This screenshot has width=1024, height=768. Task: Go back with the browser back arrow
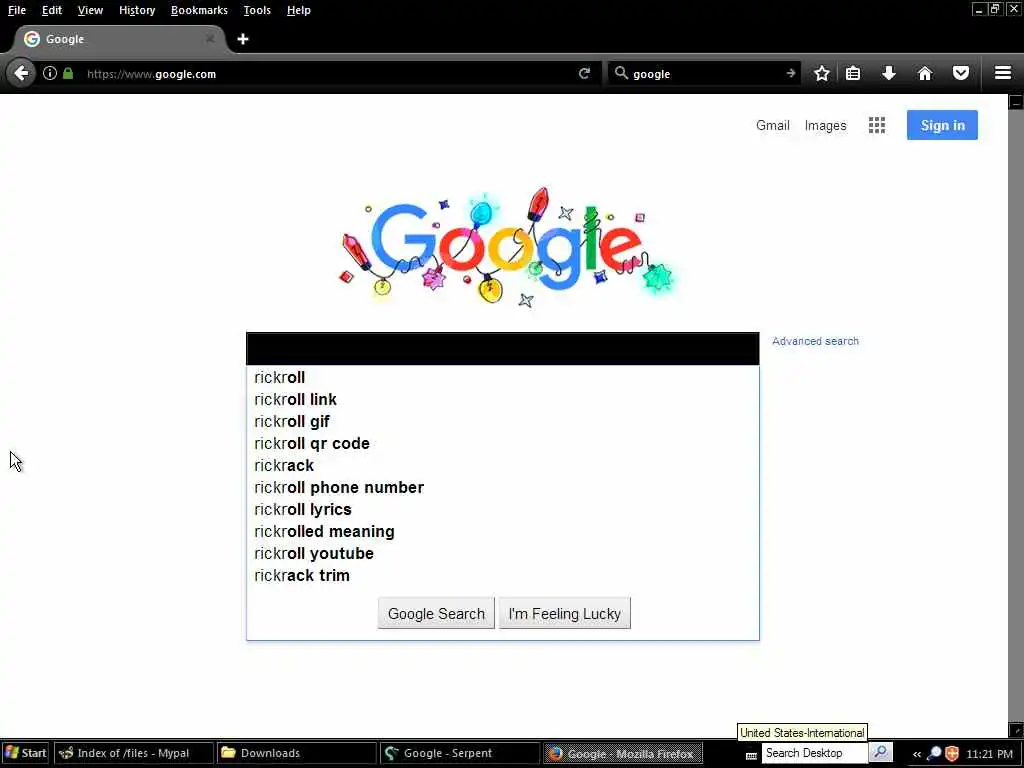coord(21,73)
